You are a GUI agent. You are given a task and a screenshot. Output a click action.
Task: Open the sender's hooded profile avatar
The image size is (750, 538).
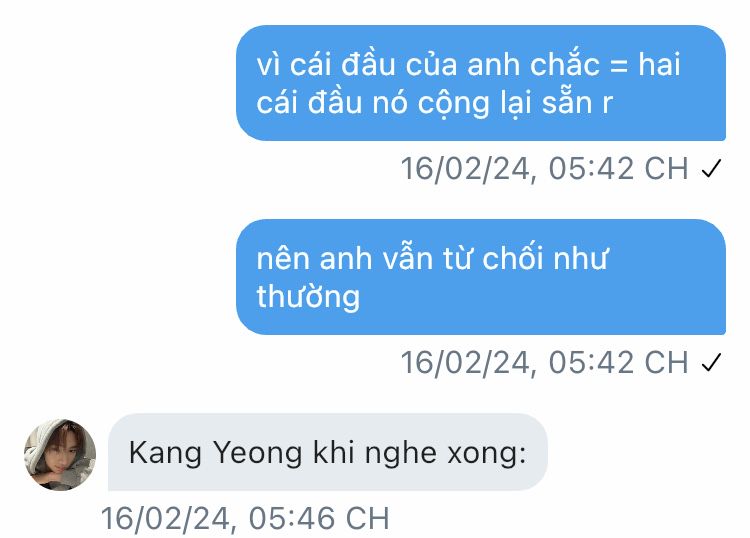pyautogui.click(x=60, y=454)
